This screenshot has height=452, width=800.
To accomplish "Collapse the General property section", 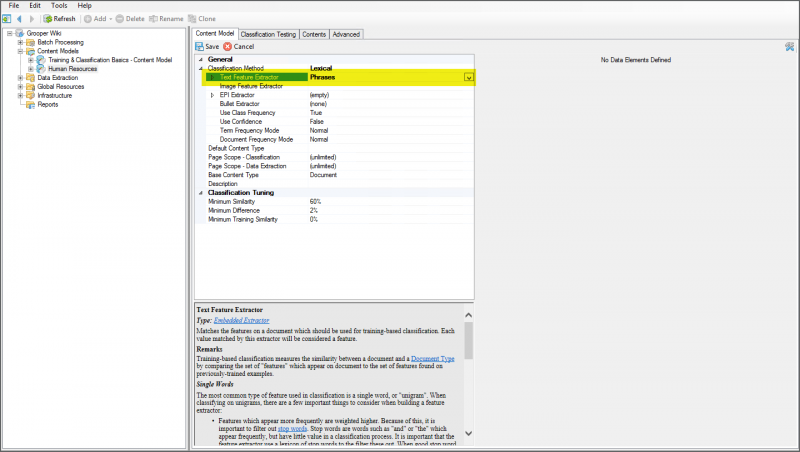I will 201,60.
